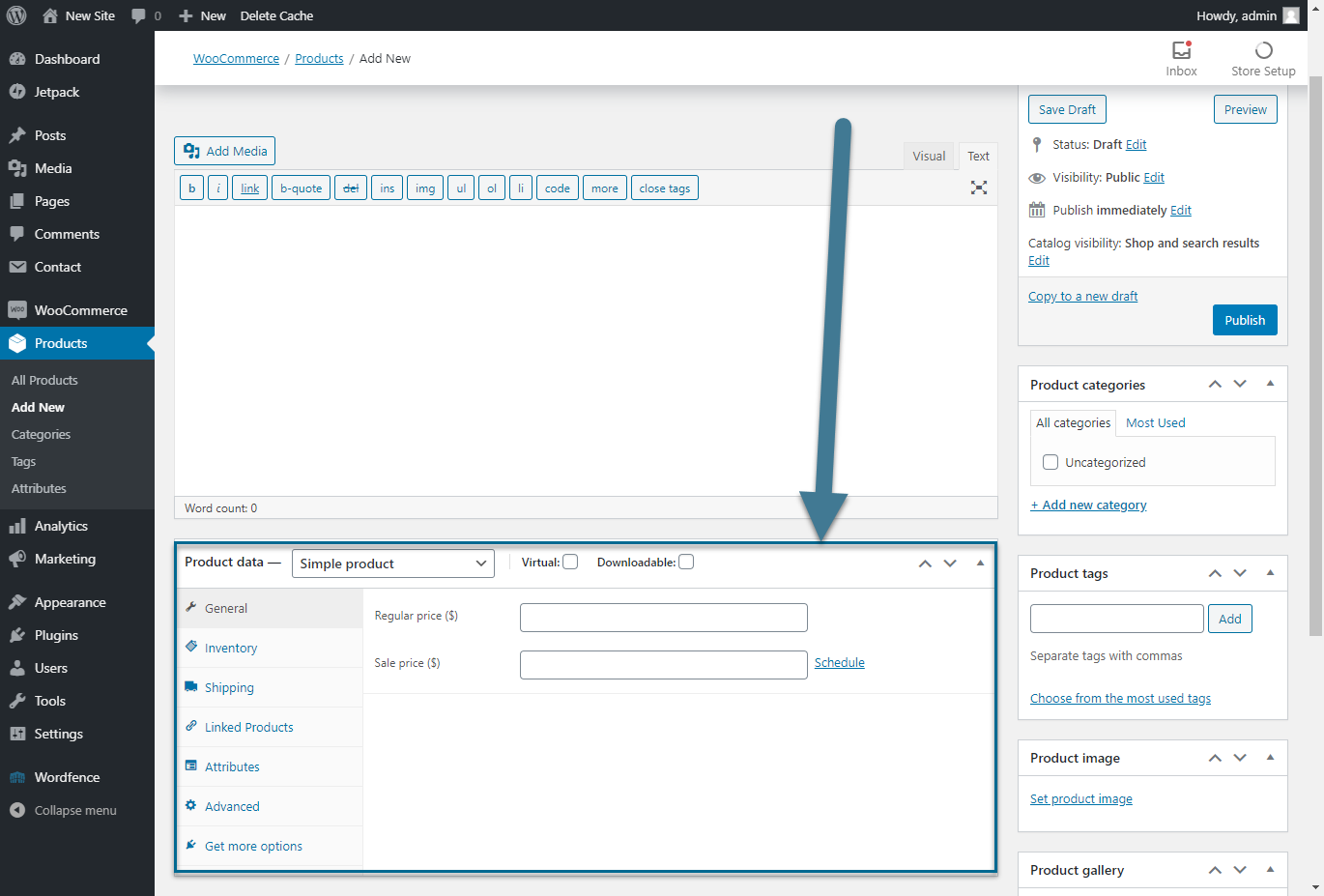
Task: Click the New Site home icon
Action: (x=50, y=15)
